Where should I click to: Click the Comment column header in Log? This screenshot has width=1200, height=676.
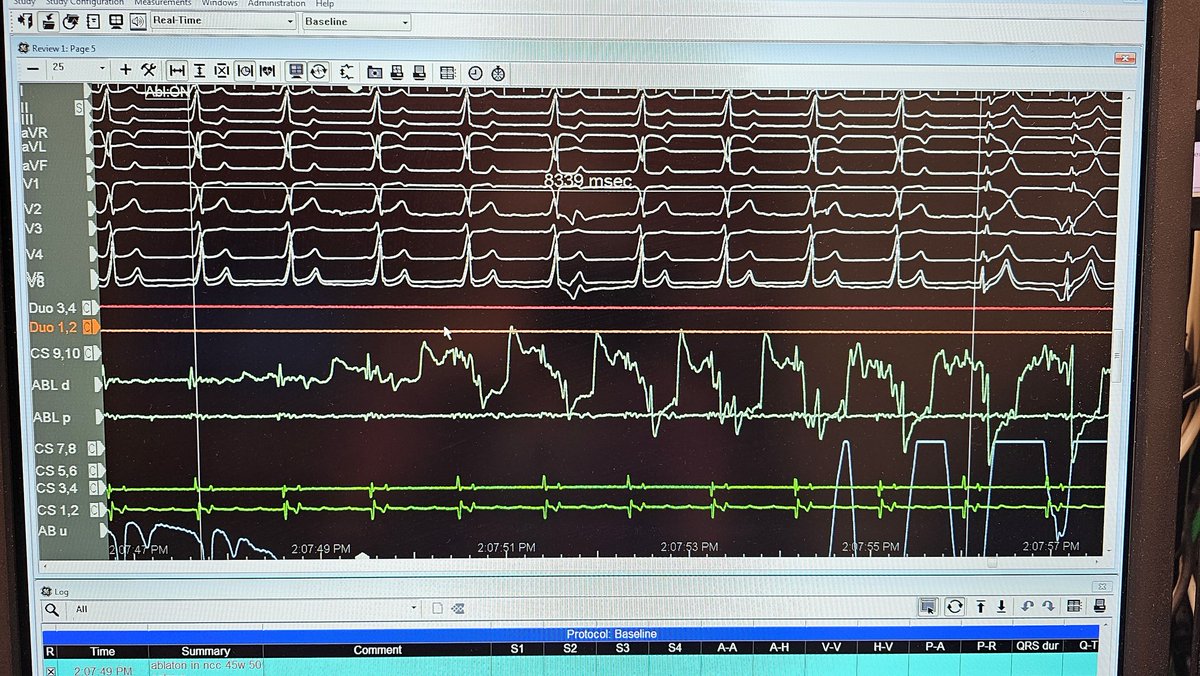(378, 650)
